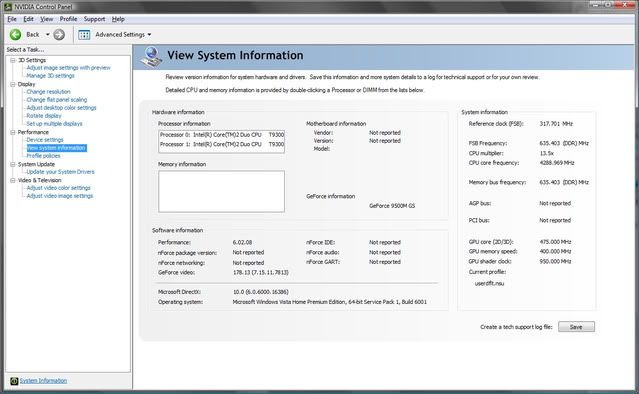Screen dimensions: 639x394
Task: Collapse the System Update tree node
Action: pyautogui.click(x=13, y=164)
